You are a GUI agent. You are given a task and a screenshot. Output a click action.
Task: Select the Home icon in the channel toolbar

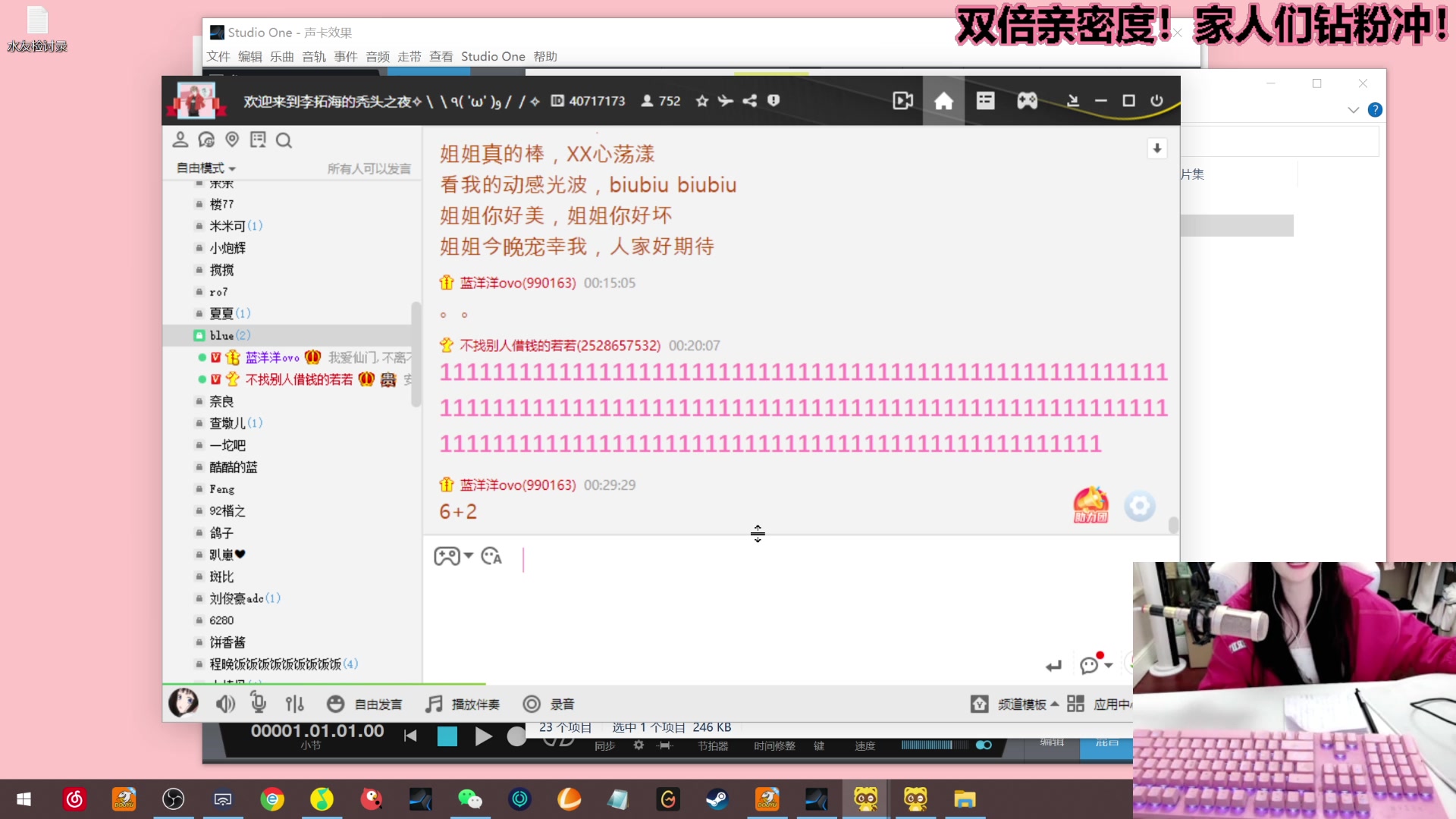pos(943,100)
